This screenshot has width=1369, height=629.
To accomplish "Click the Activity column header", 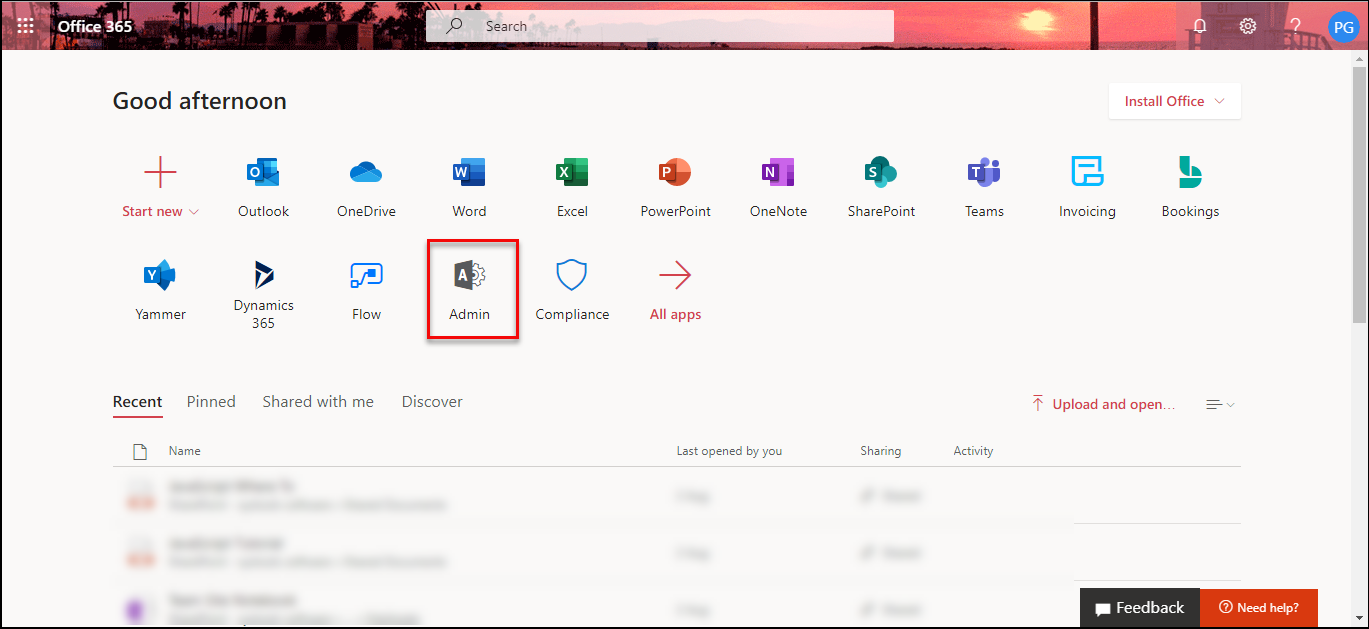I will point(973,451).
